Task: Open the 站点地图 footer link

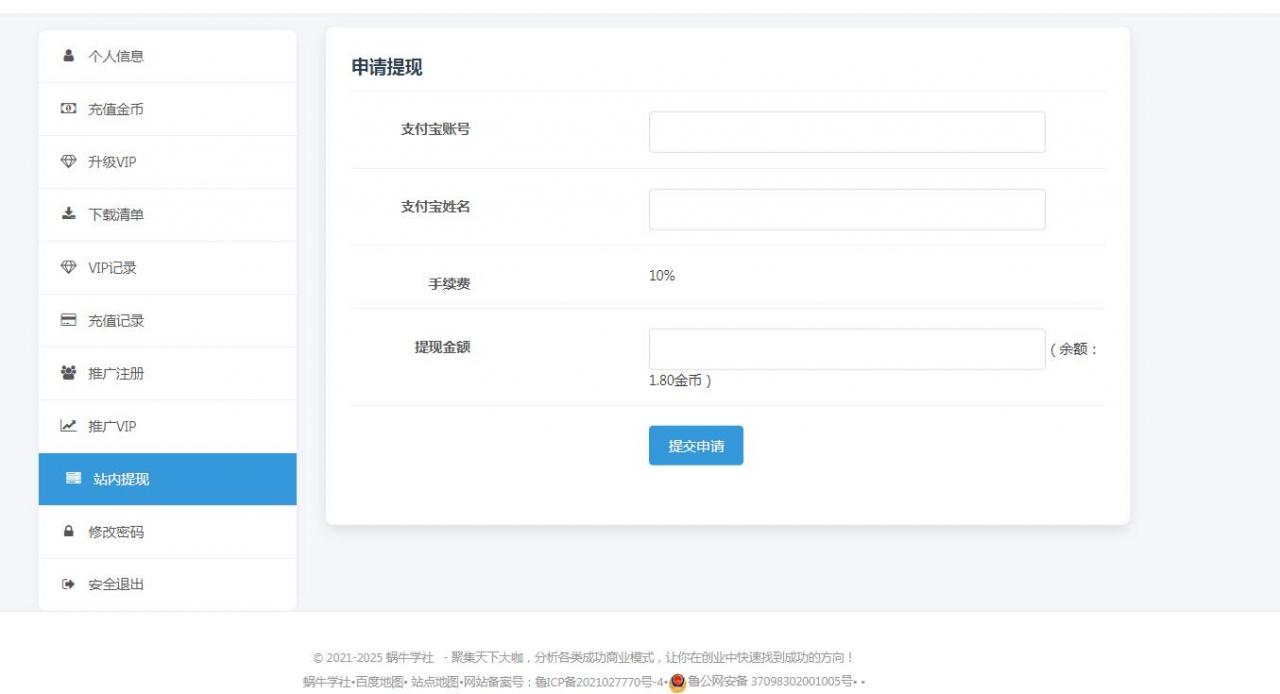Action: tap(434, 682)
